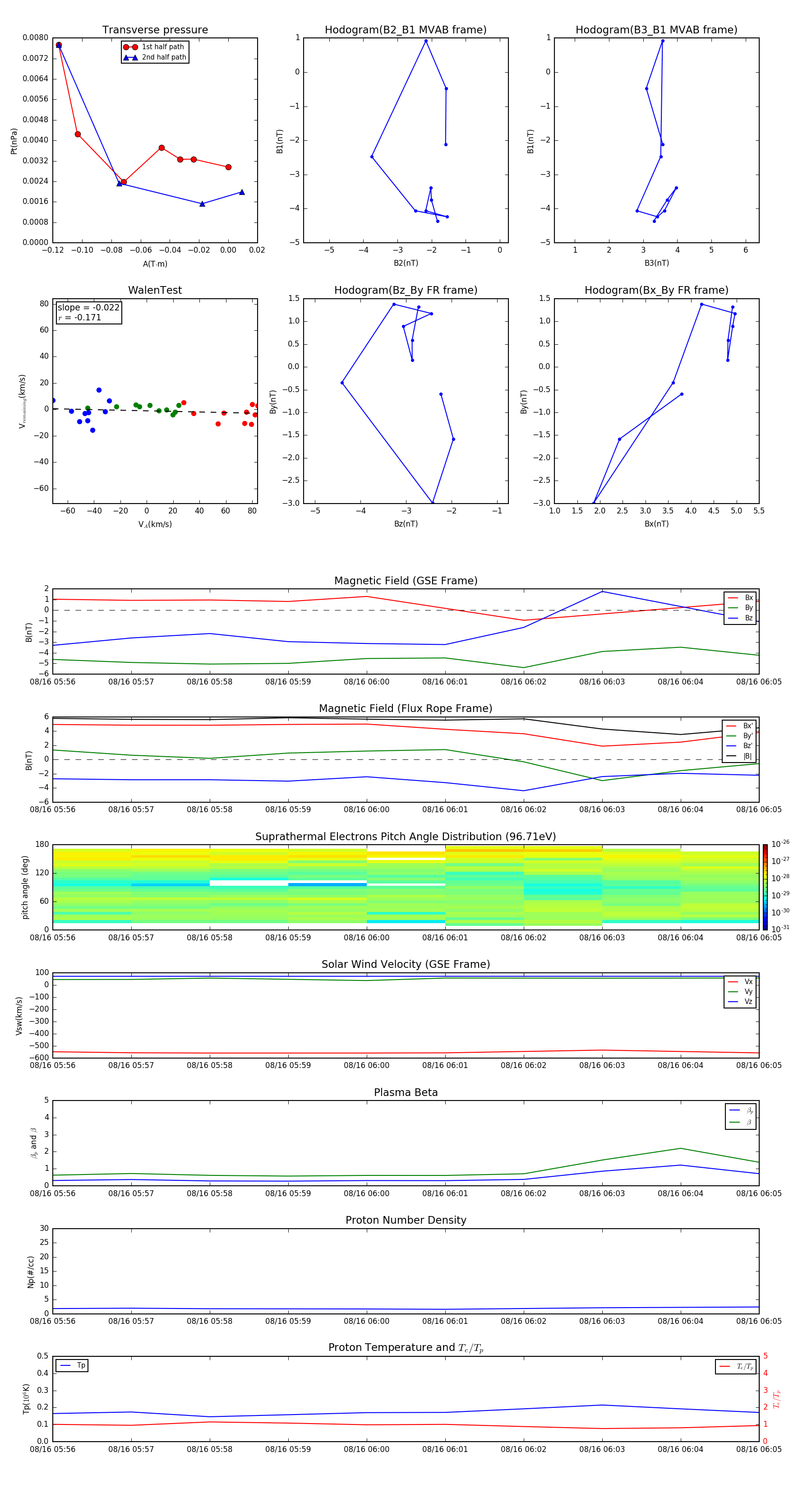Select the βp legend entry in Plasma Beta

coord(741,1110)
